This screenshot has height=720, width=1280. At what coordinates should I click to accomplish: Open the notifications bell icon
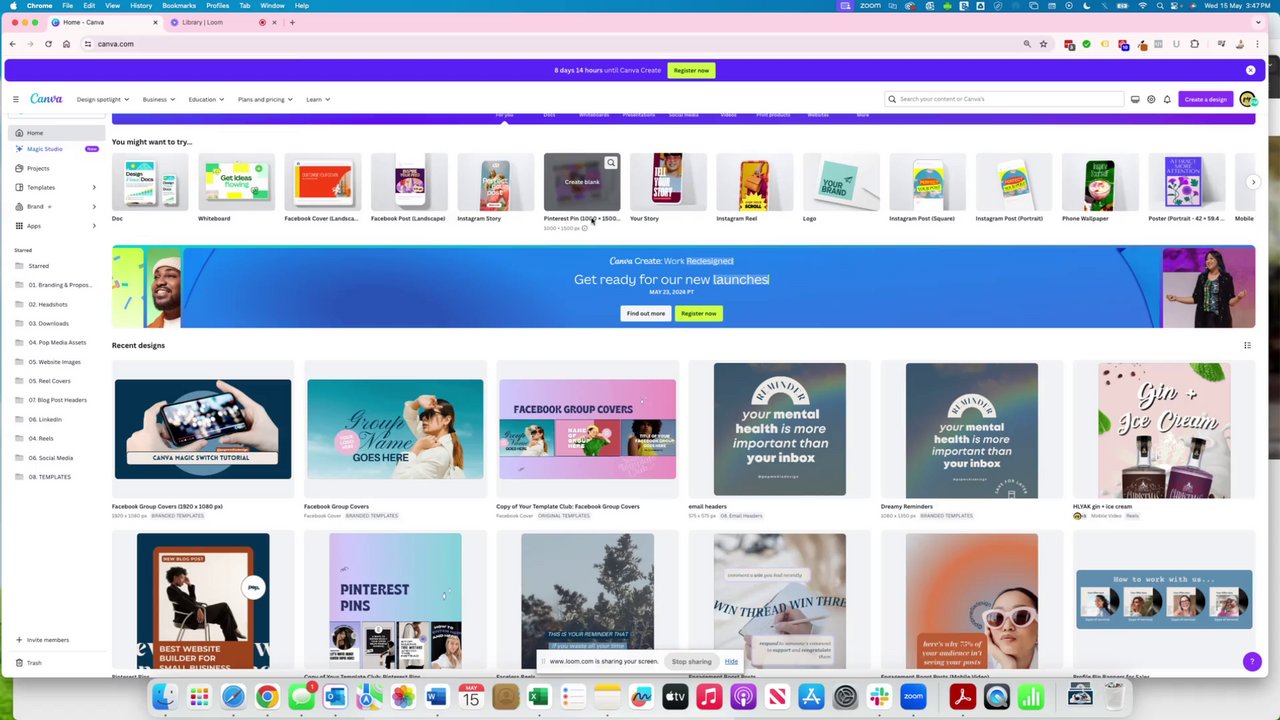pyautogui.click(x=1167, y=99)
